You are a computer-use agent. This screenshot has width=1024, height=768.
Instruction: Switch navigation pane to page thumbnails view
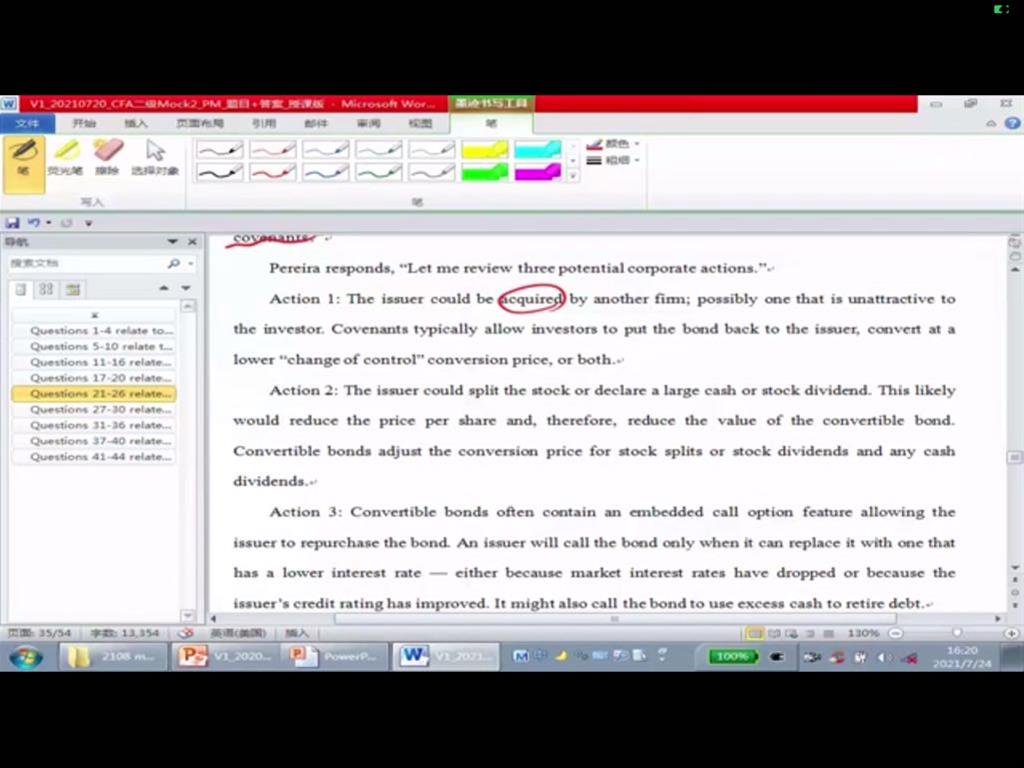tap(46, 289)
